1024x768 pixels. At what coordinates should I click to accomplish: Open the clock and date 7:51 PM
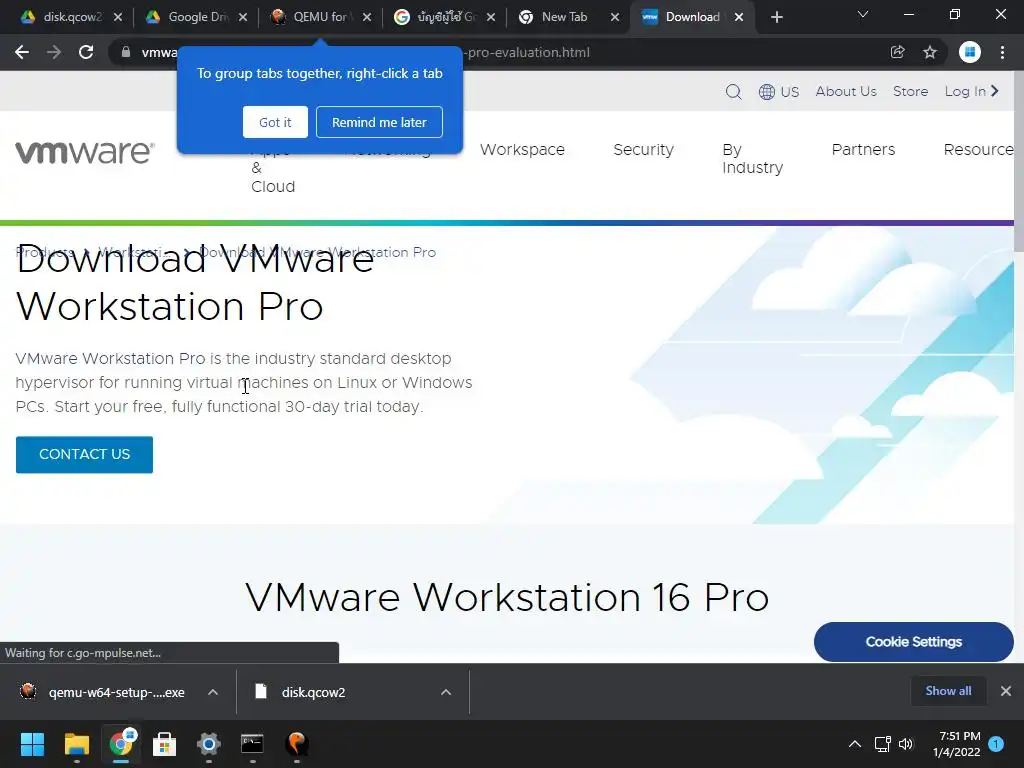(x=957, y=744)
